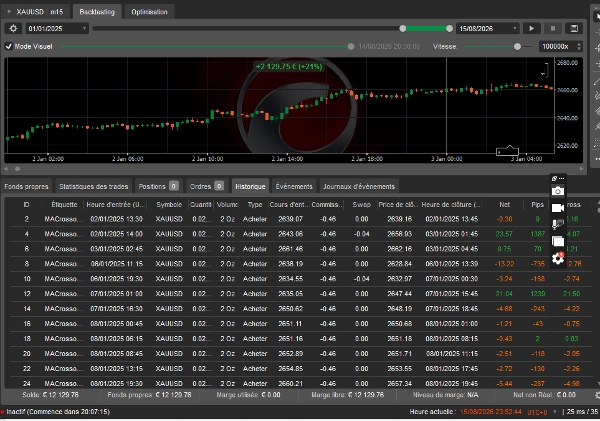Select history row with ID 2
The width and height of the screenshot is (600, 421).
coord(302,219)
